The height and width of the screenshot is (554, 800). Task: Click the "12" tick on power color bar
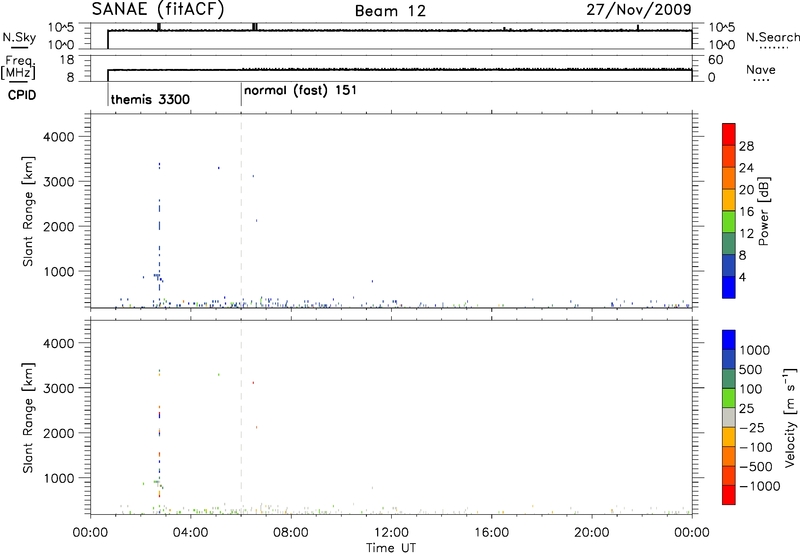click(x=746, y=234)
